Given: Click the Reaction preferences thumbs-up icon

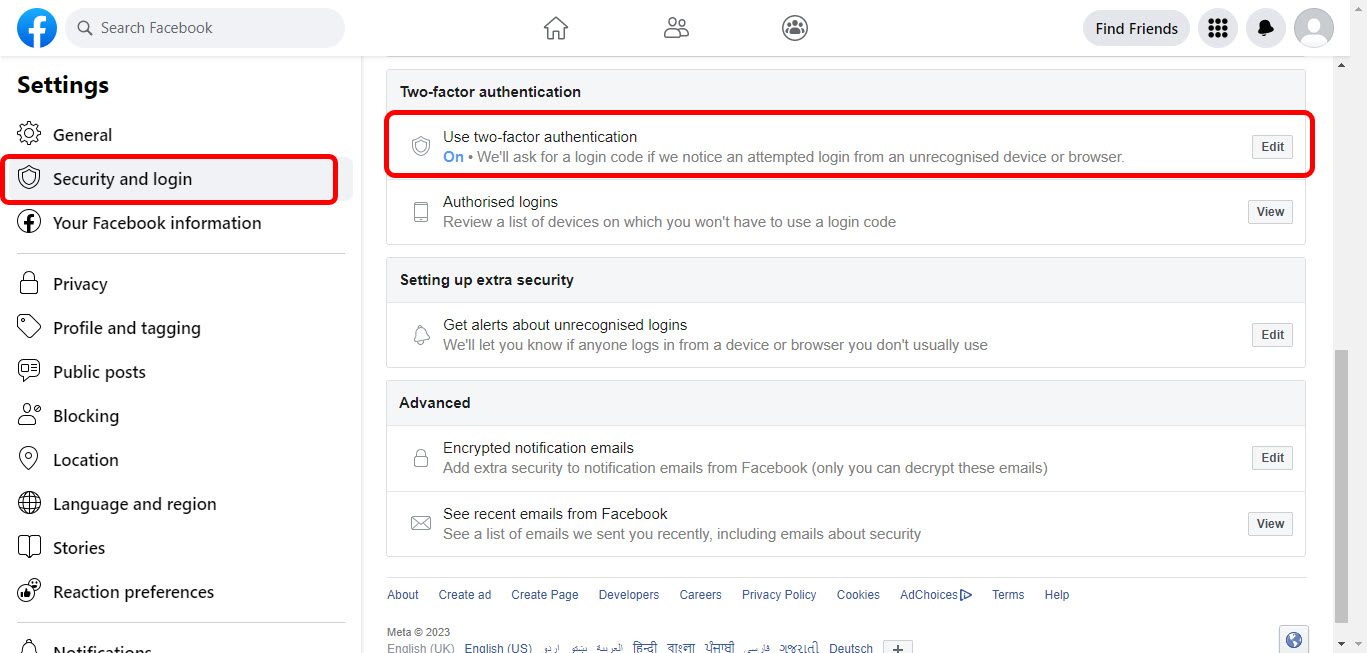Looking at the screenshot, I should click(29, 591).
